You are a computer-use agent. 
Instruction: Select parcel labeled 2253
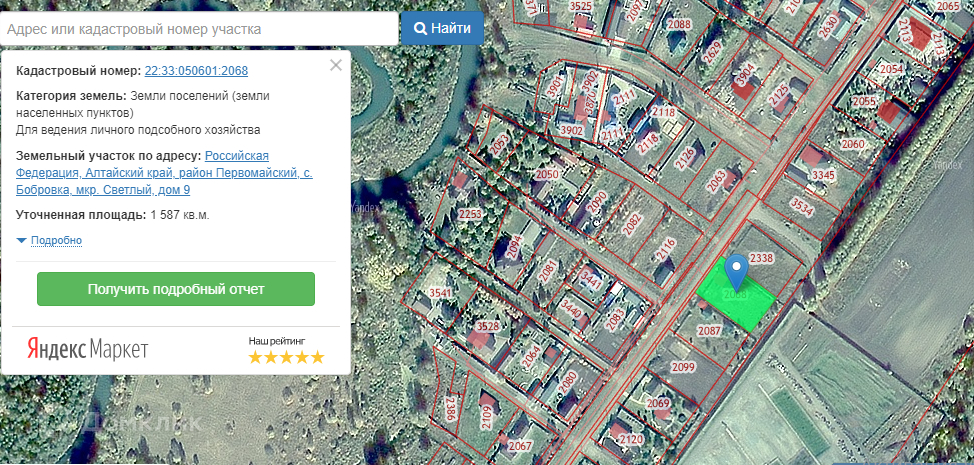pyautogui.click(x=470, y=214)
